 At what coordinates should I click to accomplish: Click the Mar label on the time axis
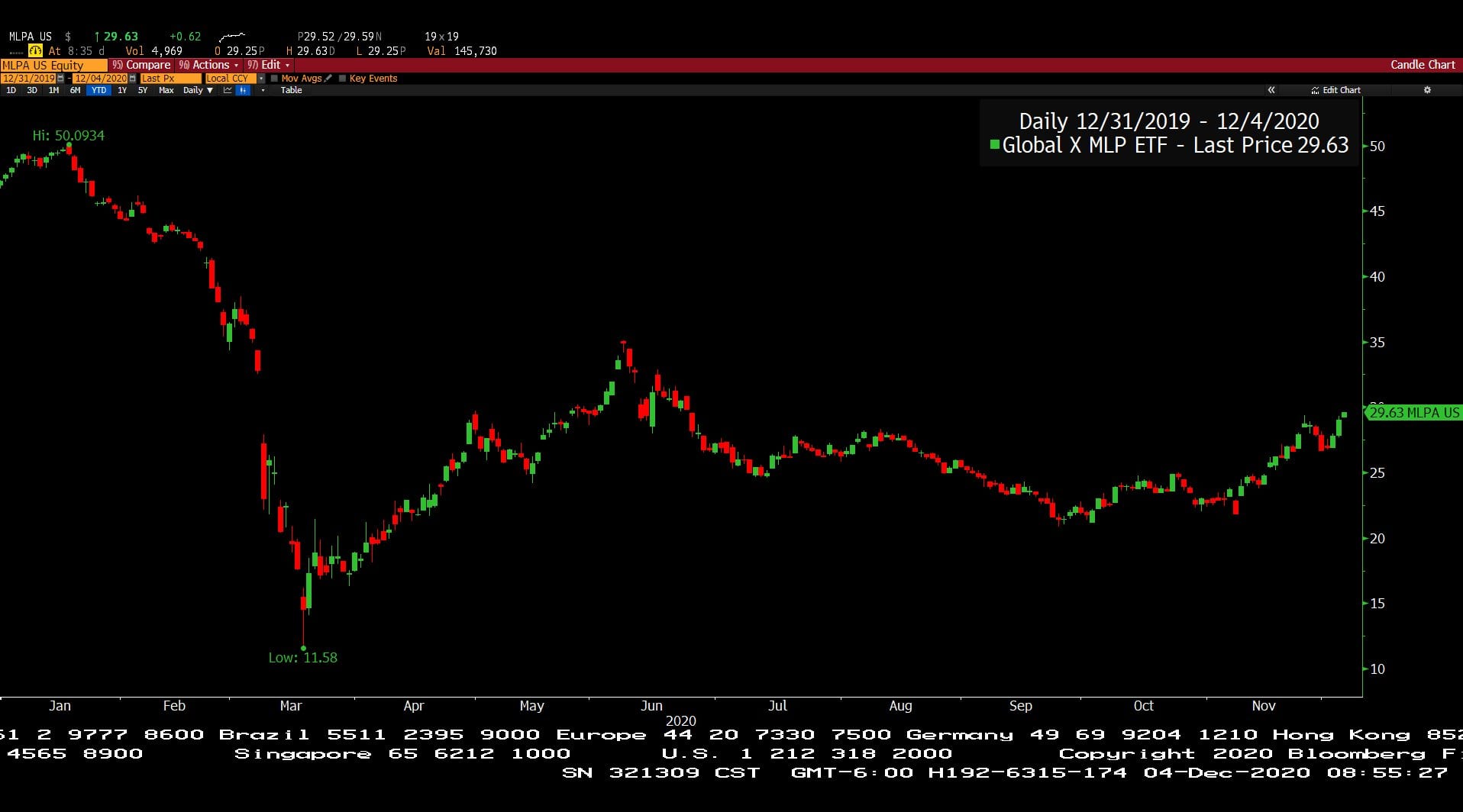pyautogui.click(x=291, y=706)
